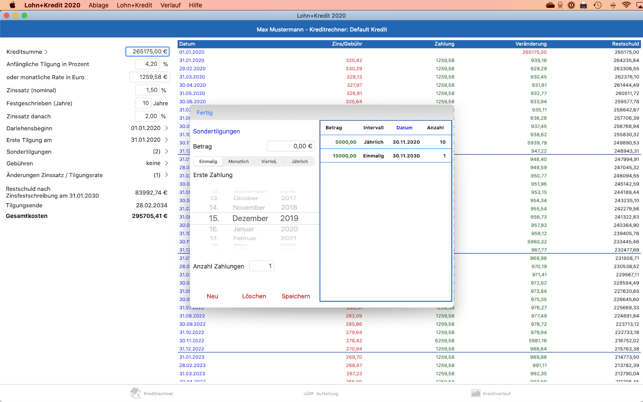Image resolution: width=643 pixels, height=402 pixels.
Task: Click the Gesamtkosten value 295705,41 €
Action: [149, 216]
